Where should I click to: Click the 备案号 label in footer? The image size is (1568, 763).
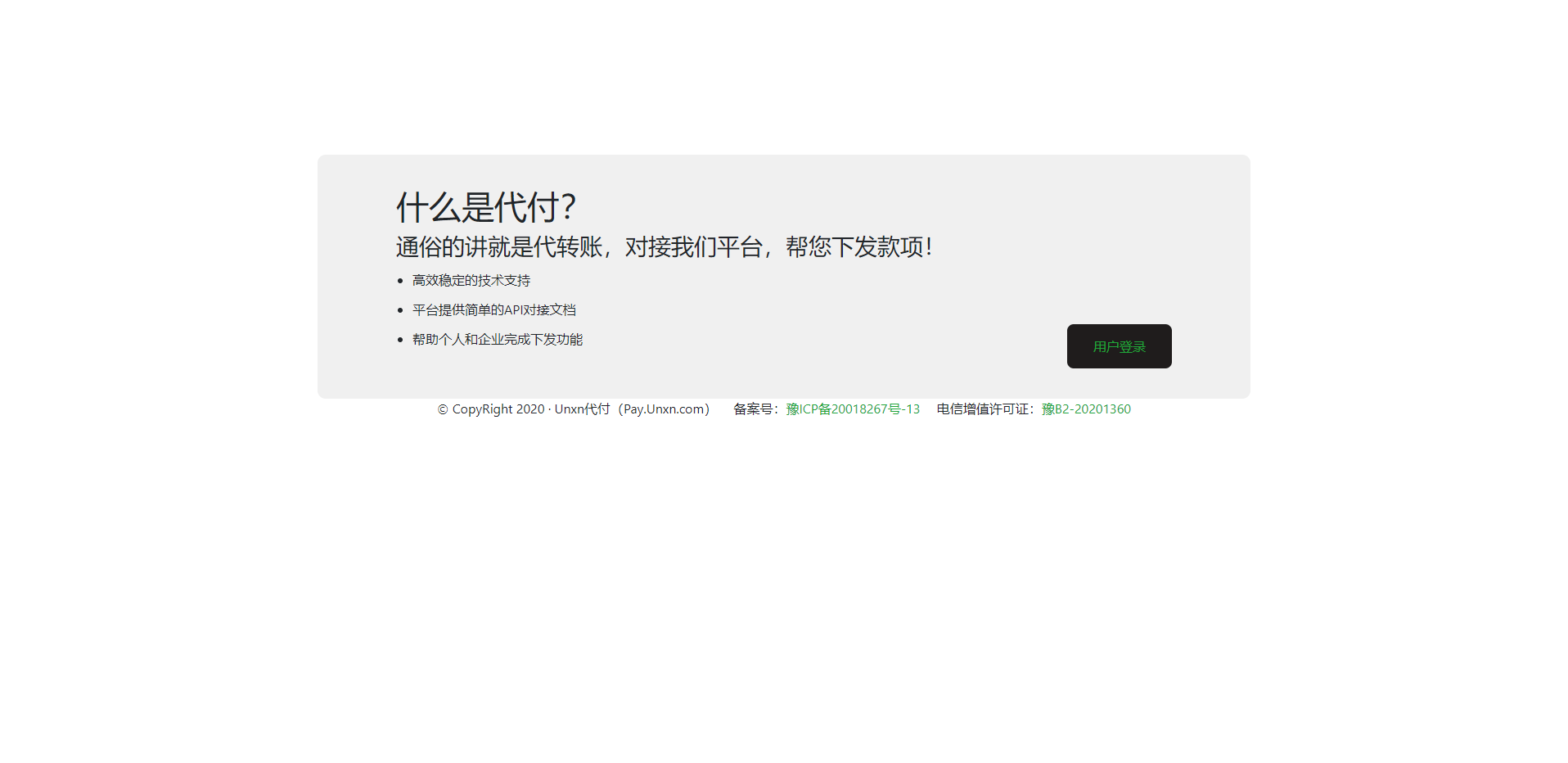pyautogui.click(x=753, y=409)
